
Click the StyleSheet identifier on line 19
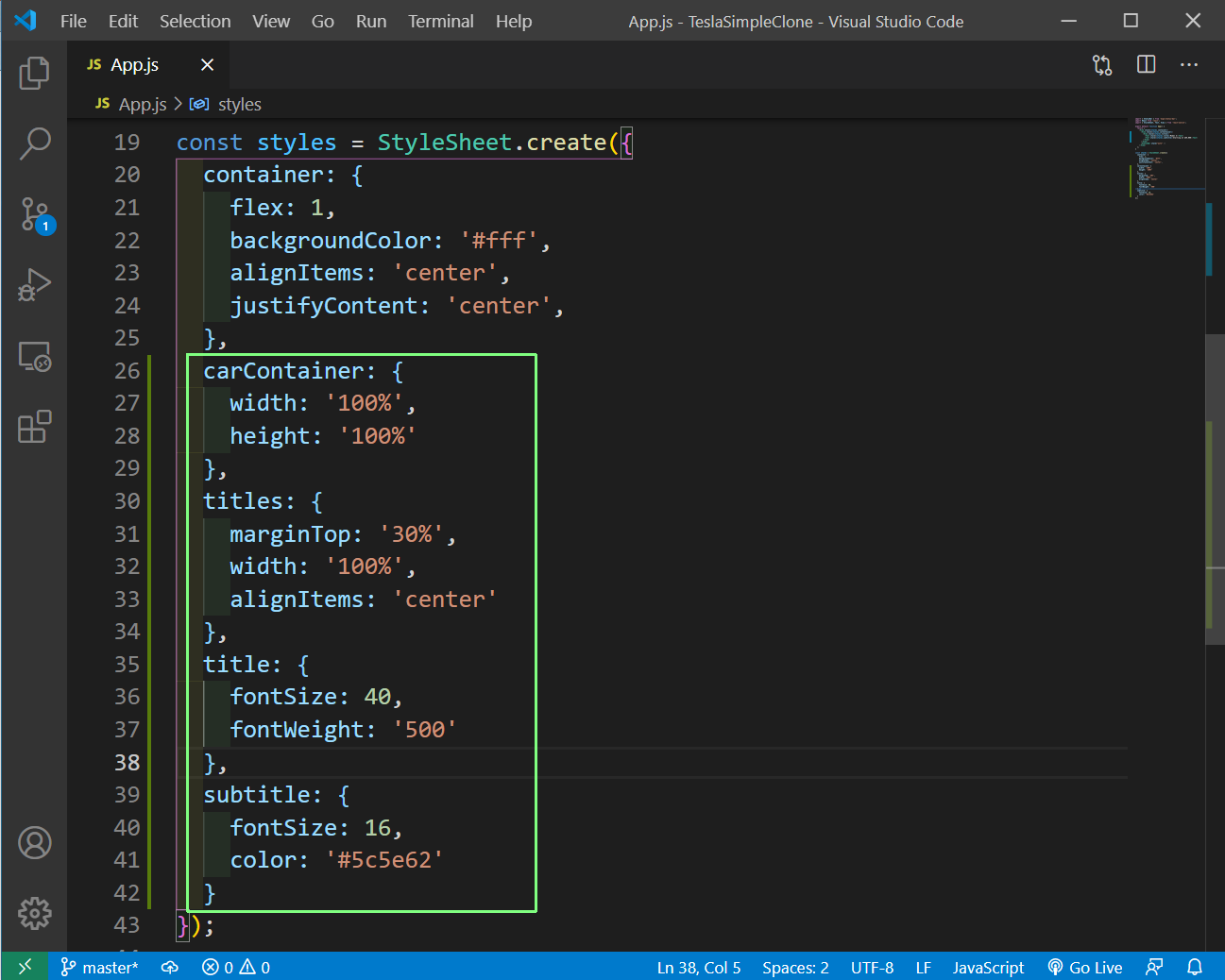point(444,143)
